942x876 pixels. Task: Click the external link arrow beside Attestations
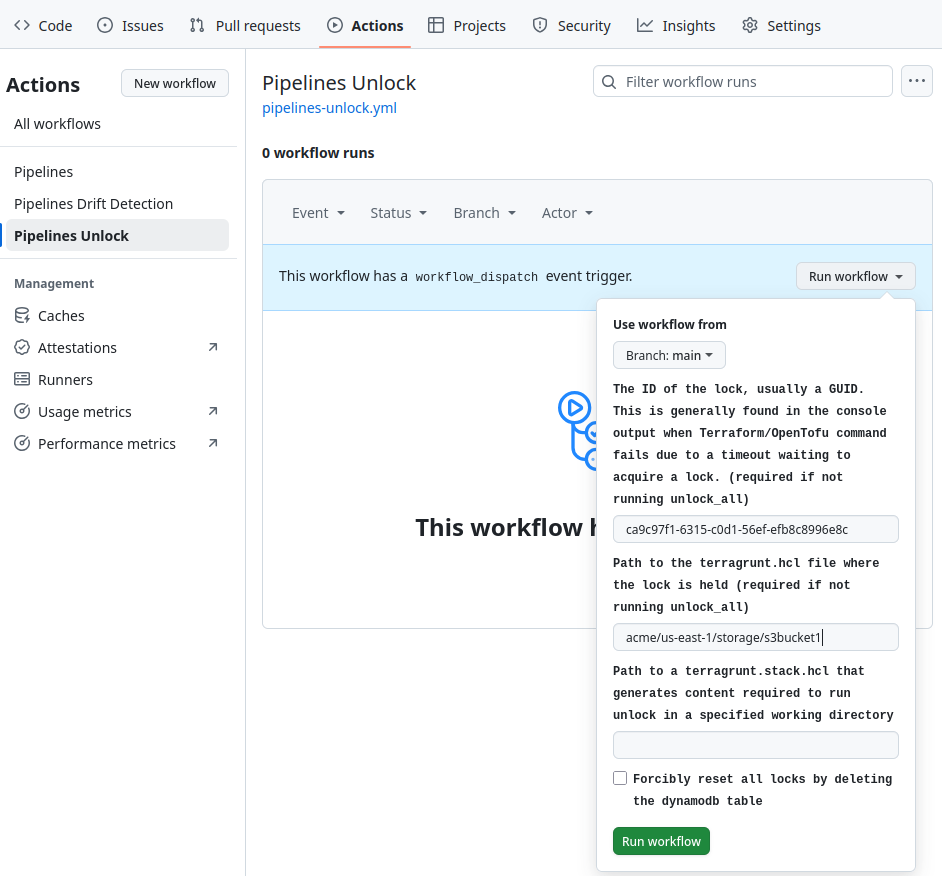pos(212,348)
